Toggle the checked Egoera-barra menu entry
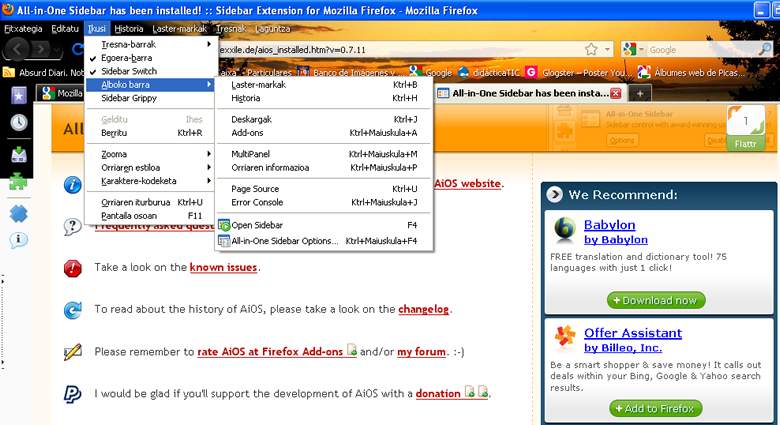Viewport: 780px width, 425px height. [x=152, y=58]
